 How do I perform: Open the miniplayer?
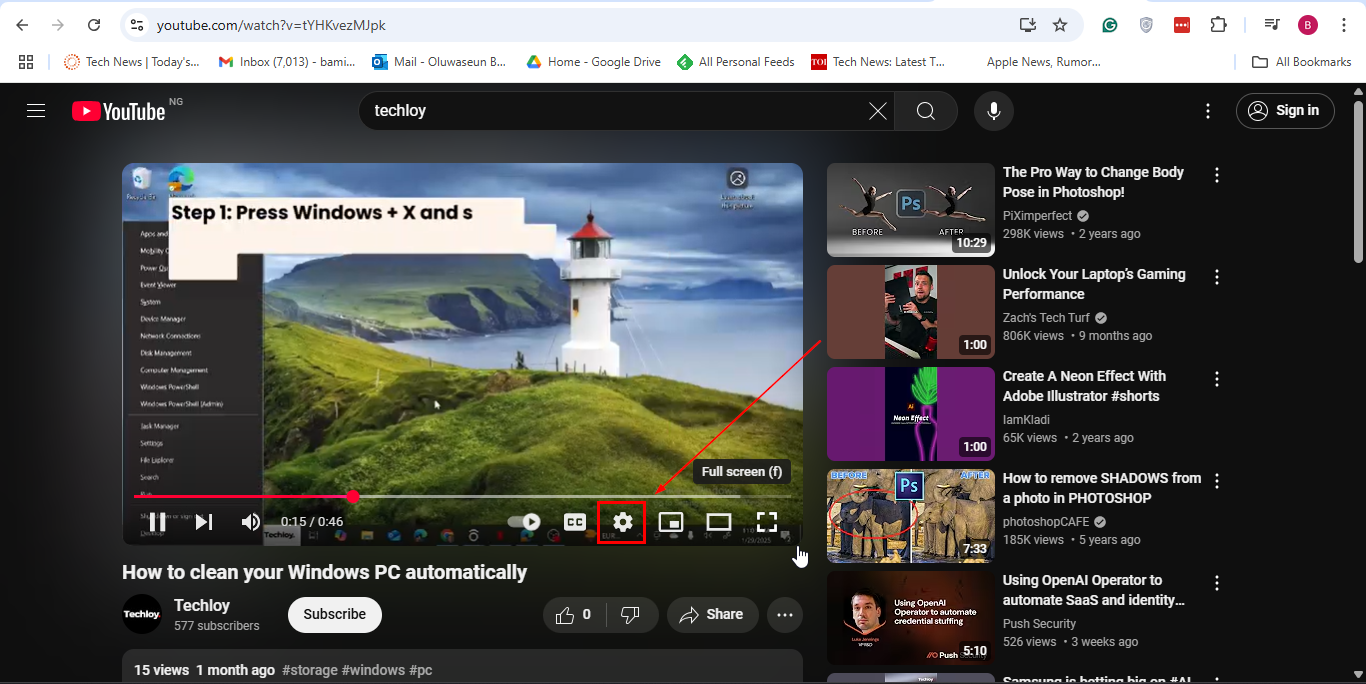[671, 522]
